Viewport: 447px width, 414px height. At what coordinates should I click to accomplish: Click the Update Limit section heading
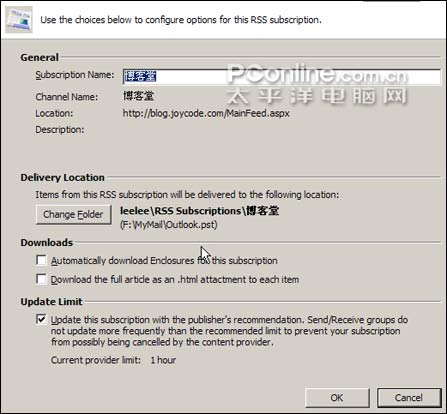[x=51, y=302]
